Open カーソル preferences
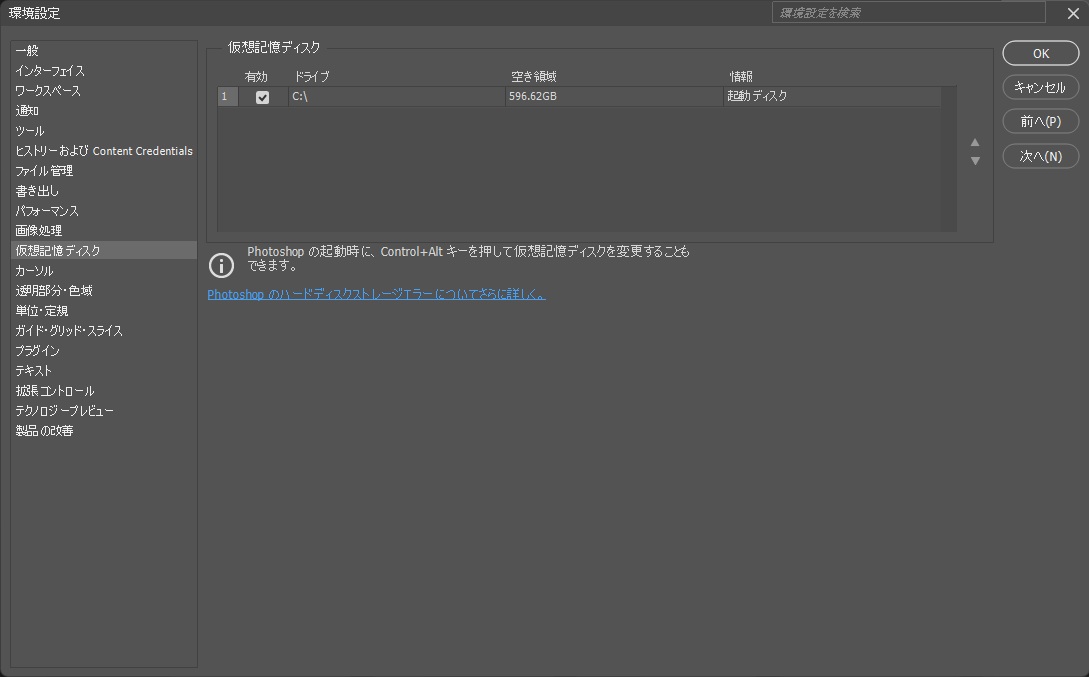 (104, 271)
